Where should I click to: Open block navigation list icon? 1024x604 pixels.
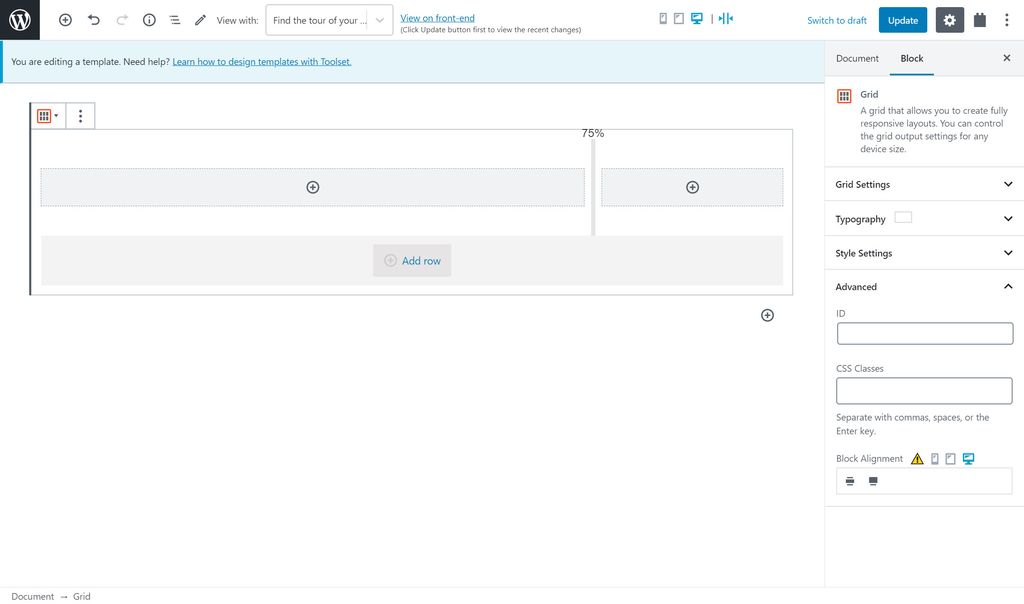tap(174, 20)
